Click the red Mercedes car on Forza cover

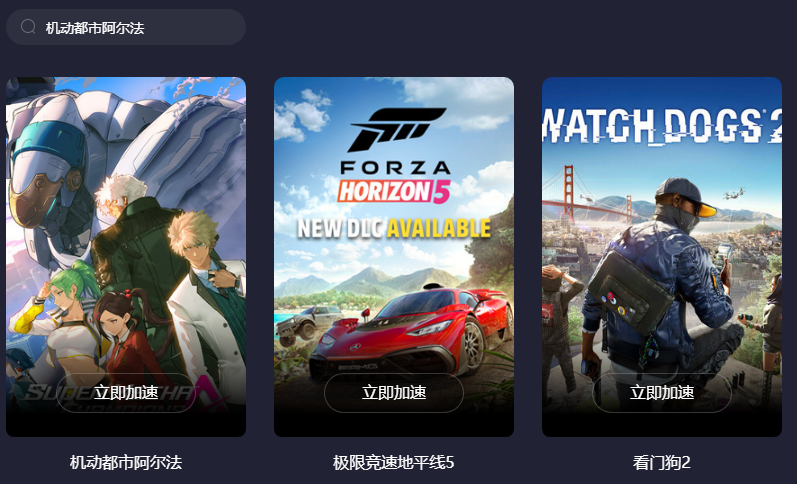411,335
